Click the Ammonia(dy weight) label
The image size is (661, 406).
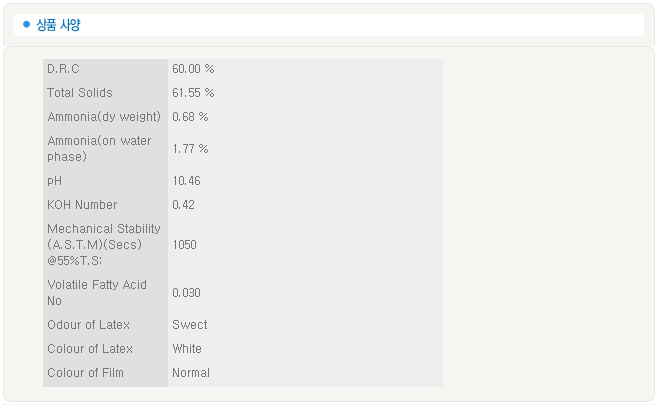(104, 117)
